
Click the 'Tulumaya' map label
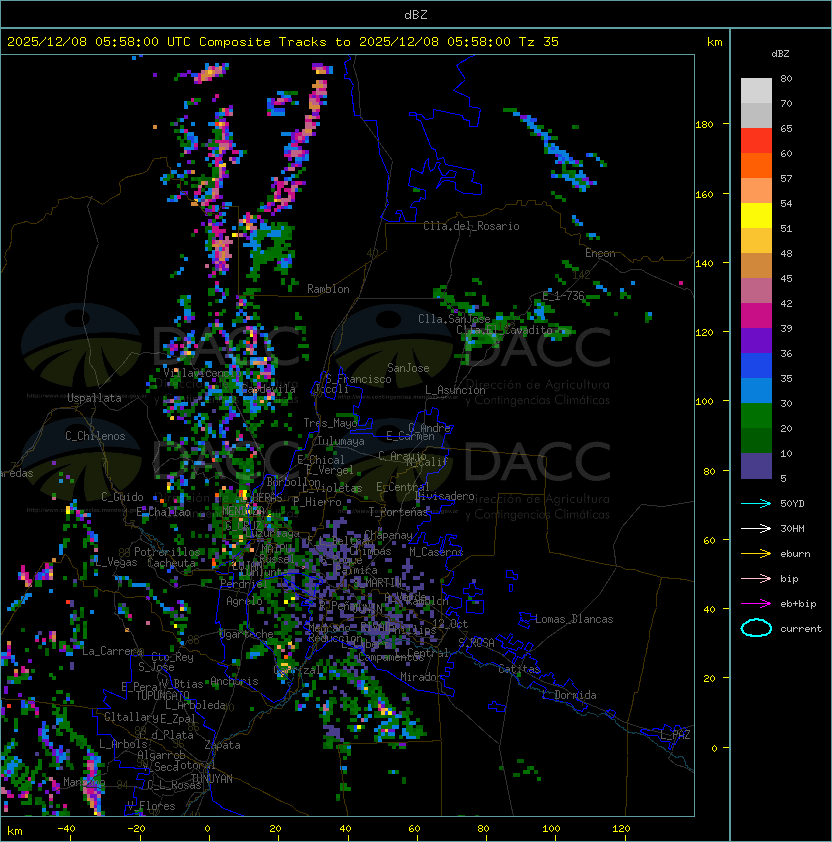(341, 441)
